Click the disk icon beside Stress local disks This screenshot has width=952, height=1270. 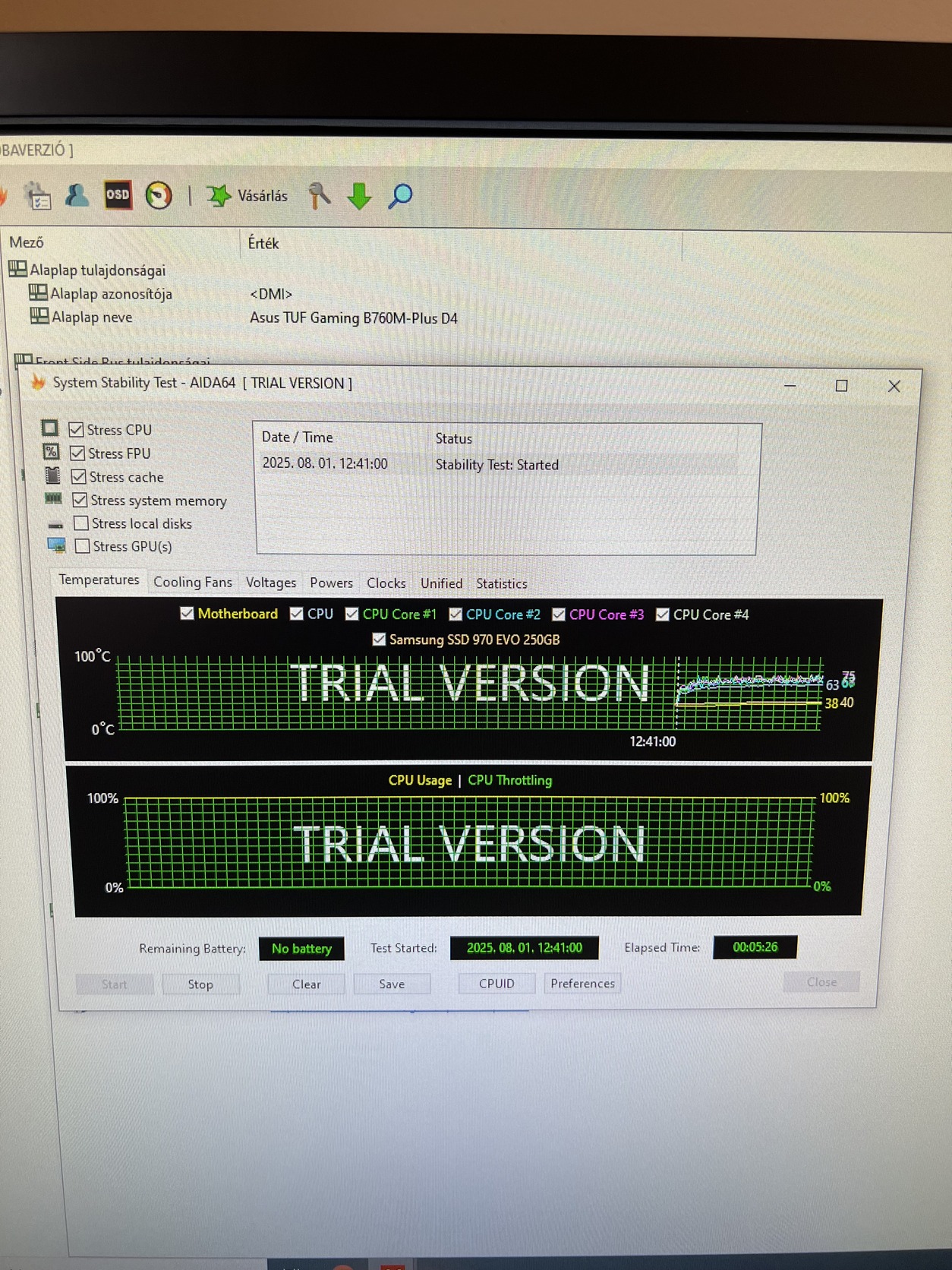tap(55, 525)
